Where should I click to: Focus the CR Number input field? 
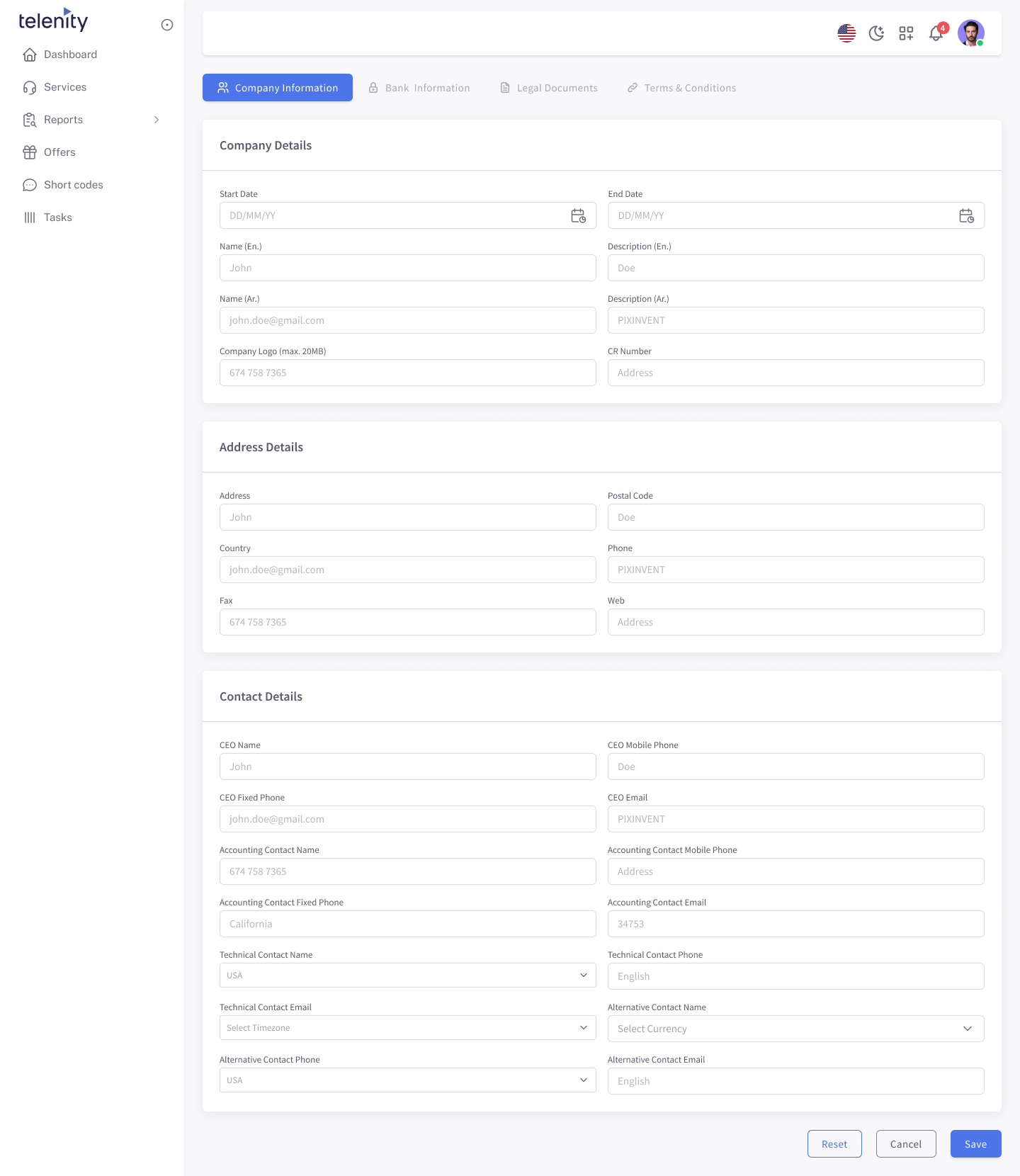click(796, 373)
